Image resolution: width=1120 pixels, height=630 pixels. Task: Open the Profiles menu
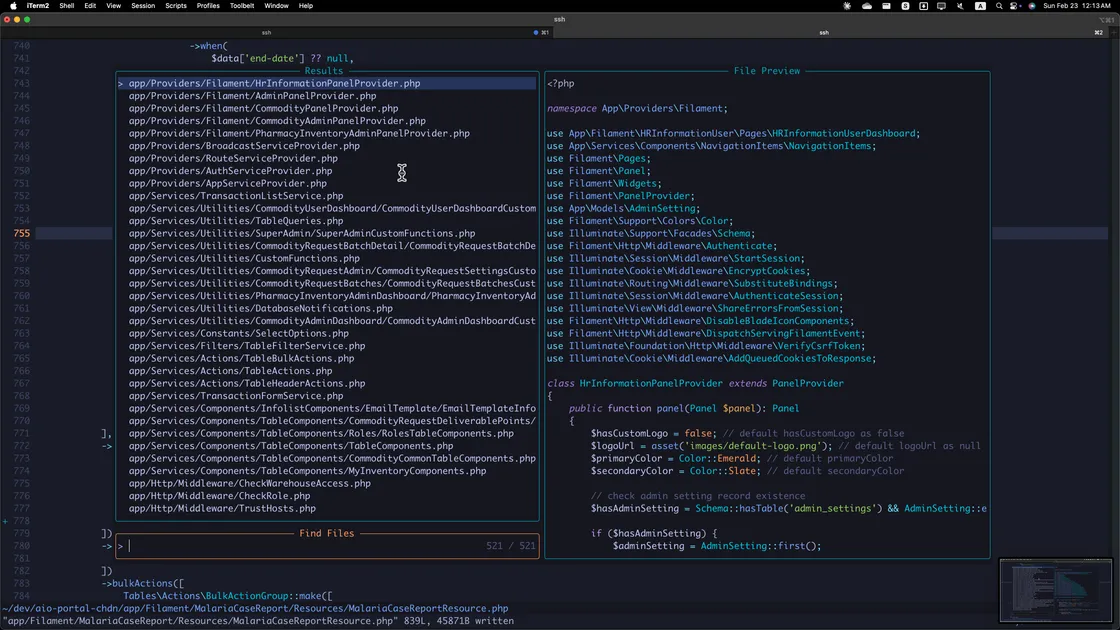tap(208, 6)
